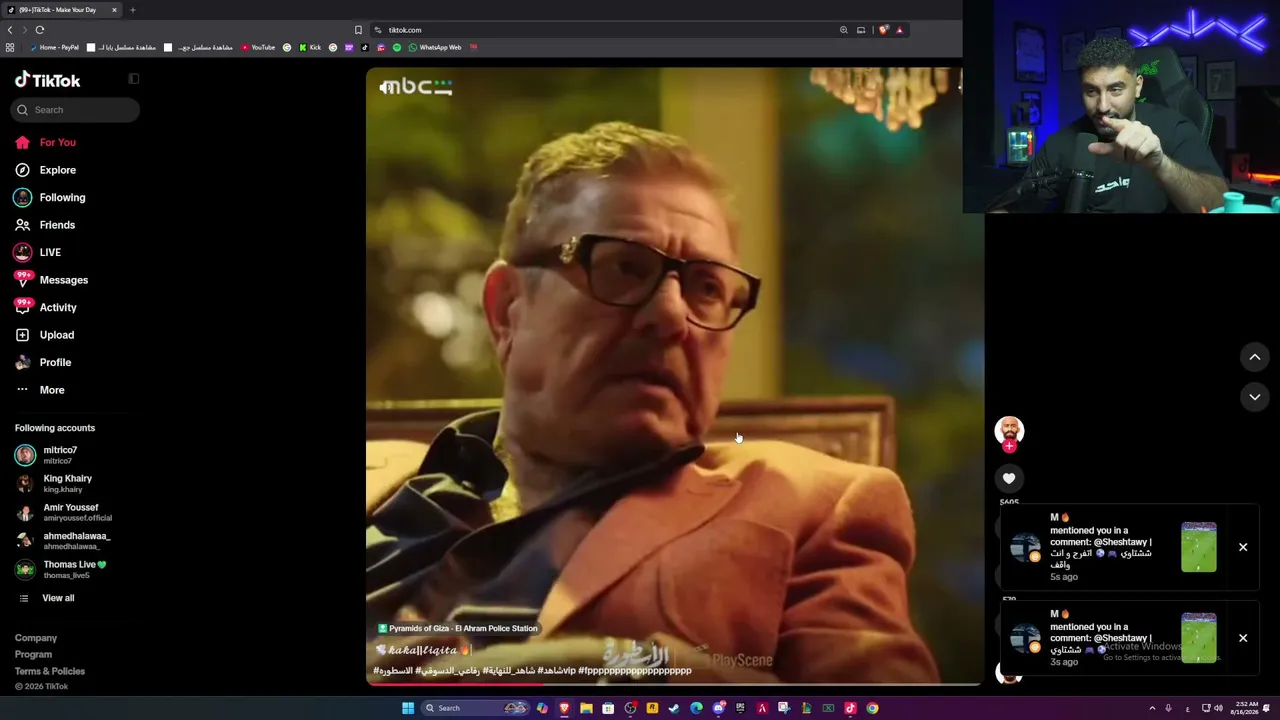This screenshot has width=1280, height=720.
Task: Go back in the browser
Action: coord(10,30)
